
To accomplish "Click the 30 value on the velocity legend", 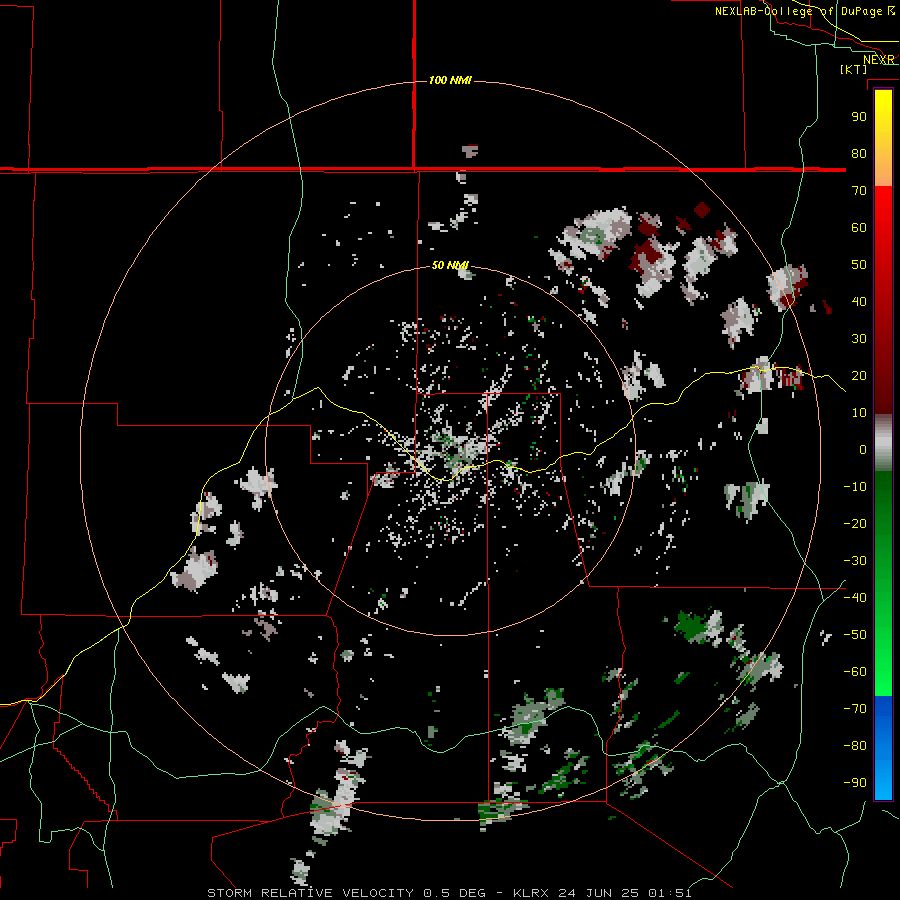I will 859,339.
